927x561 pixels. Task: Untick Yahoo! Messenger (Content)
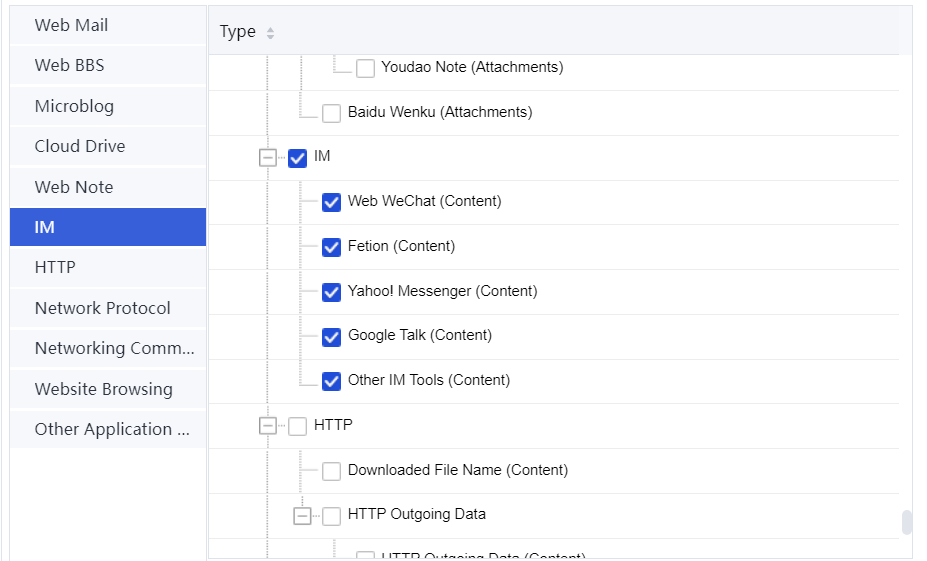tap(331, 292)
